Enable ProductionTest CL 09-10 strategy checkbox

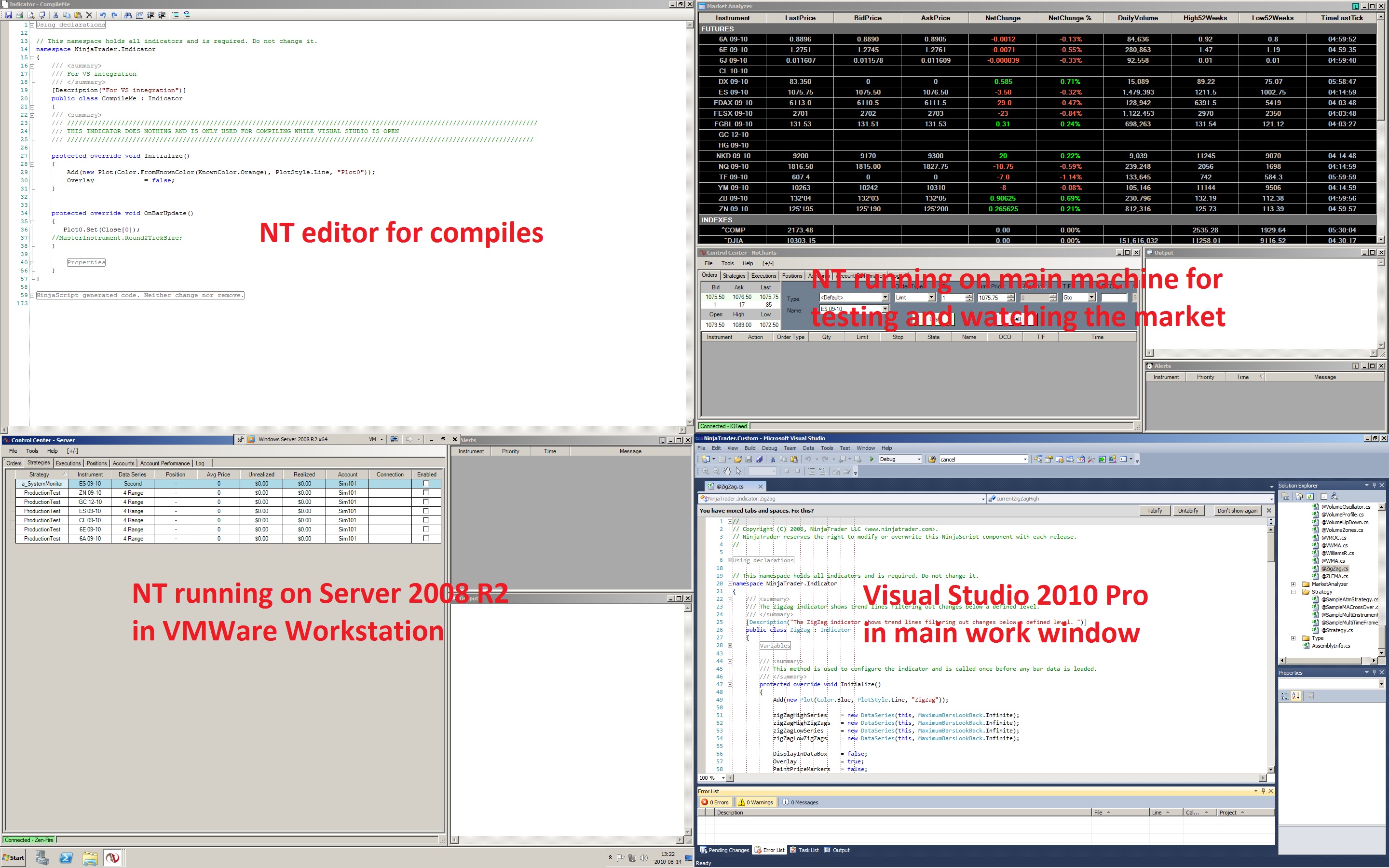point(426,520)
